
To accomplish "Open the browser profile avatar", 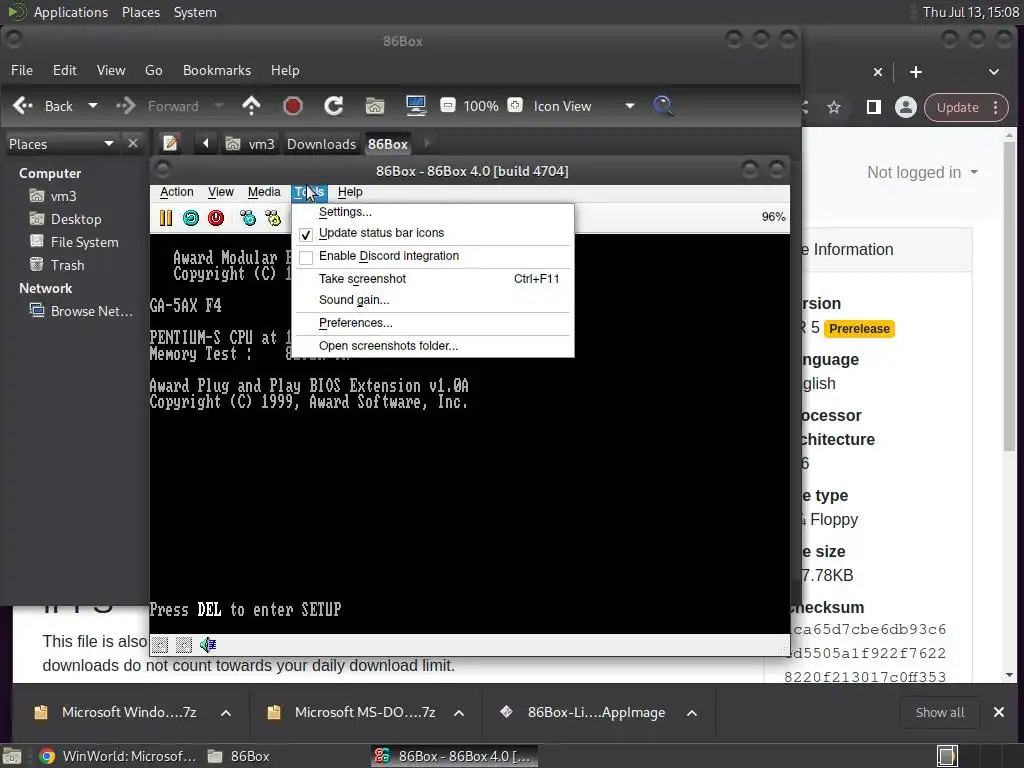I will (906, 107).
